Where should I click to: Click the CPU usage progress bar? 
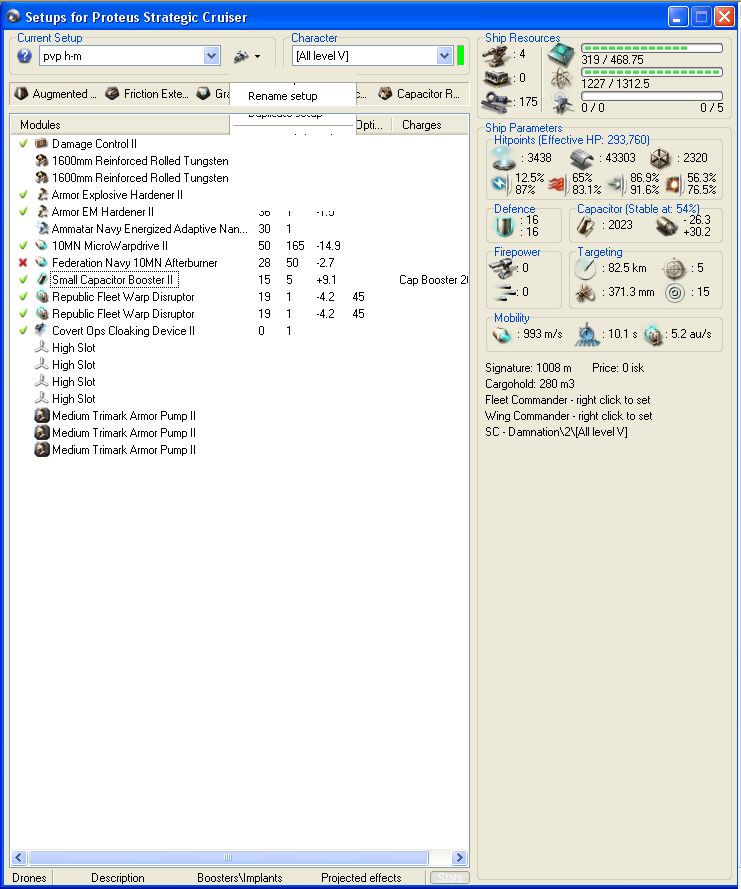pos(652,48)
